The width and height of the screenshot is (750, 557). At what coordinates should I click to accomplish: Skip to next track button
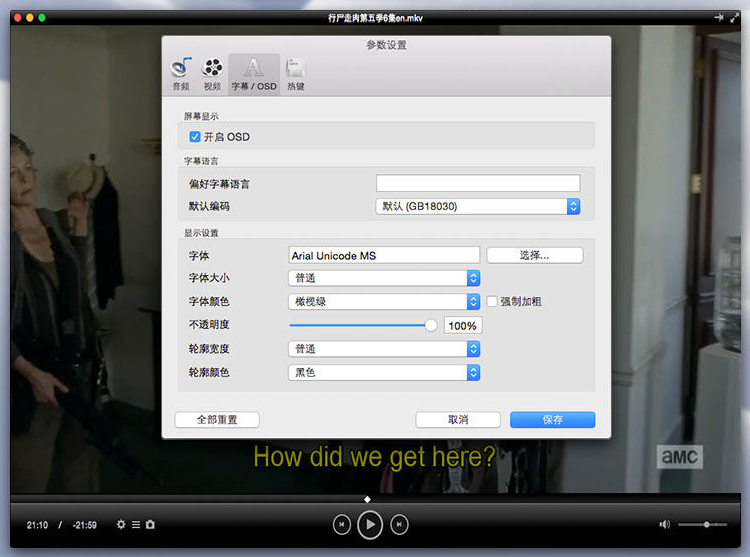click(399, 524)
